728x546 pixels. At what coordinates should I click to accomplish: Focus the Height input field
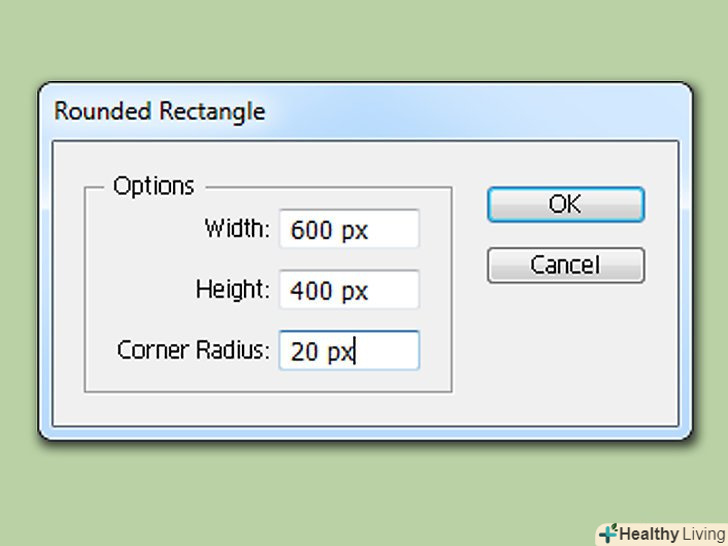coord(349,290)
